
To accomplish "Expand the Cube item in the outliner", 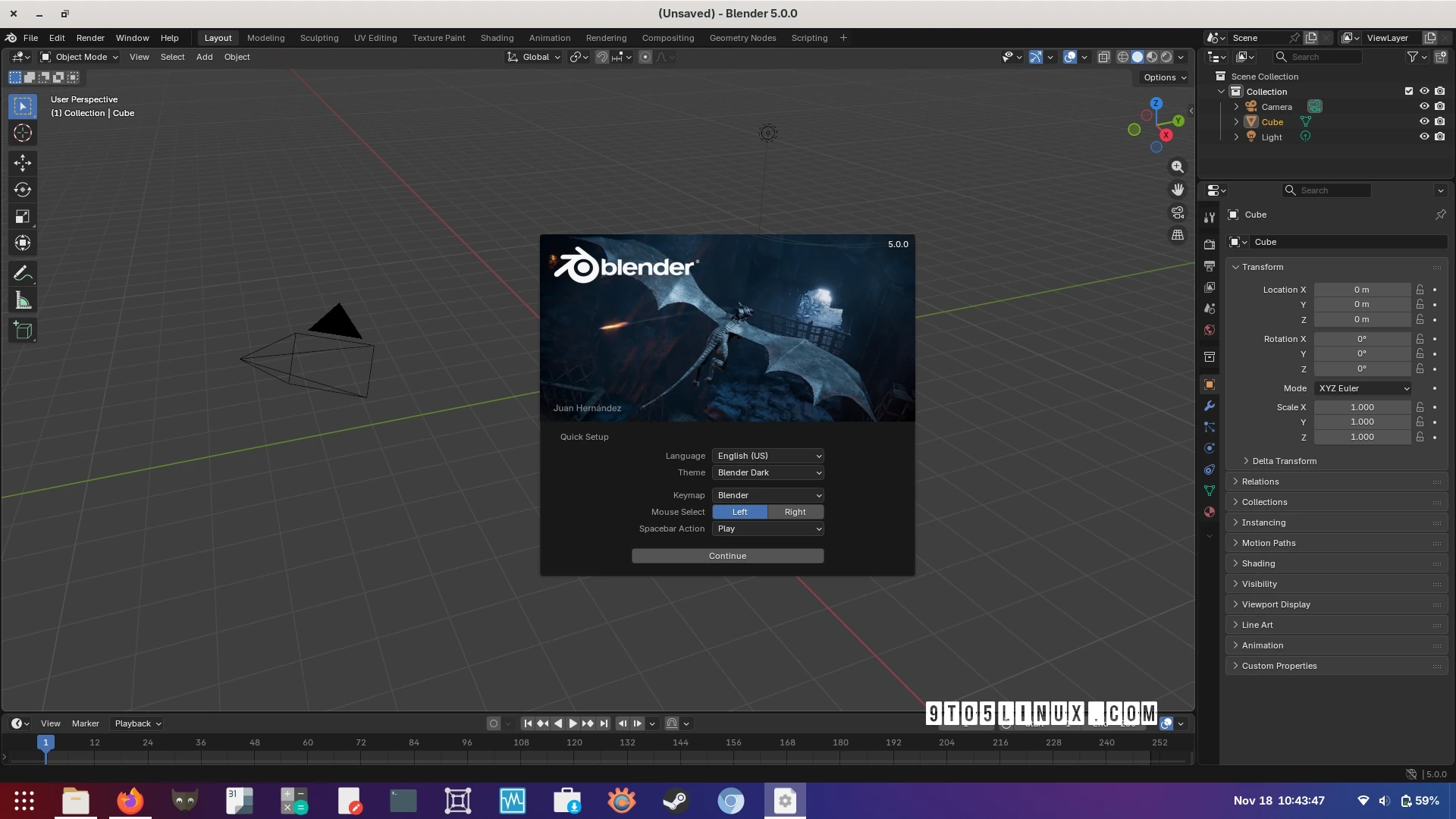I will click(1235, 121).
